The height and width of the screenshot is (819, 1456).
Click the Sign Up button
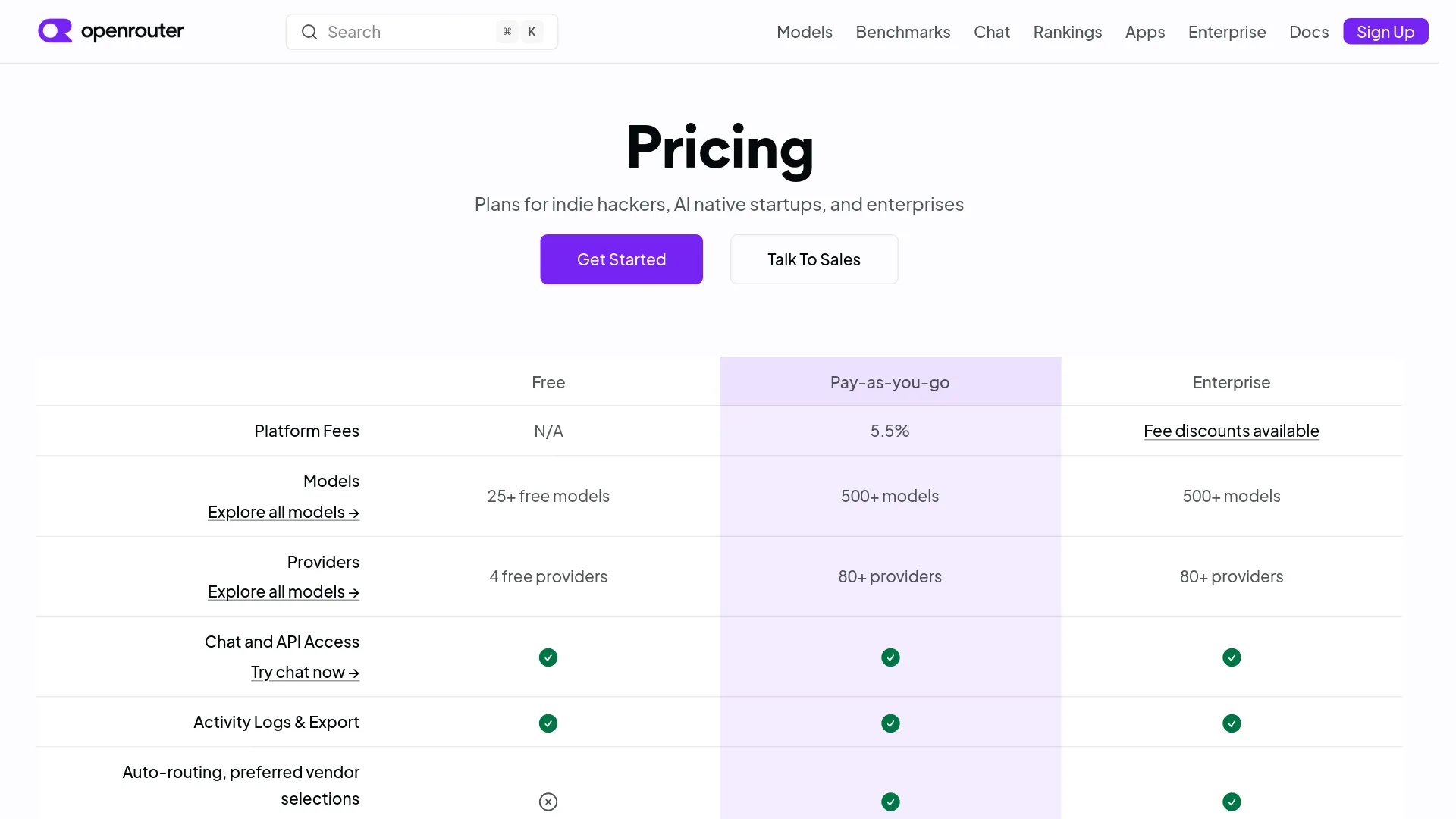pyautogui.click(x=1385, y=32)
